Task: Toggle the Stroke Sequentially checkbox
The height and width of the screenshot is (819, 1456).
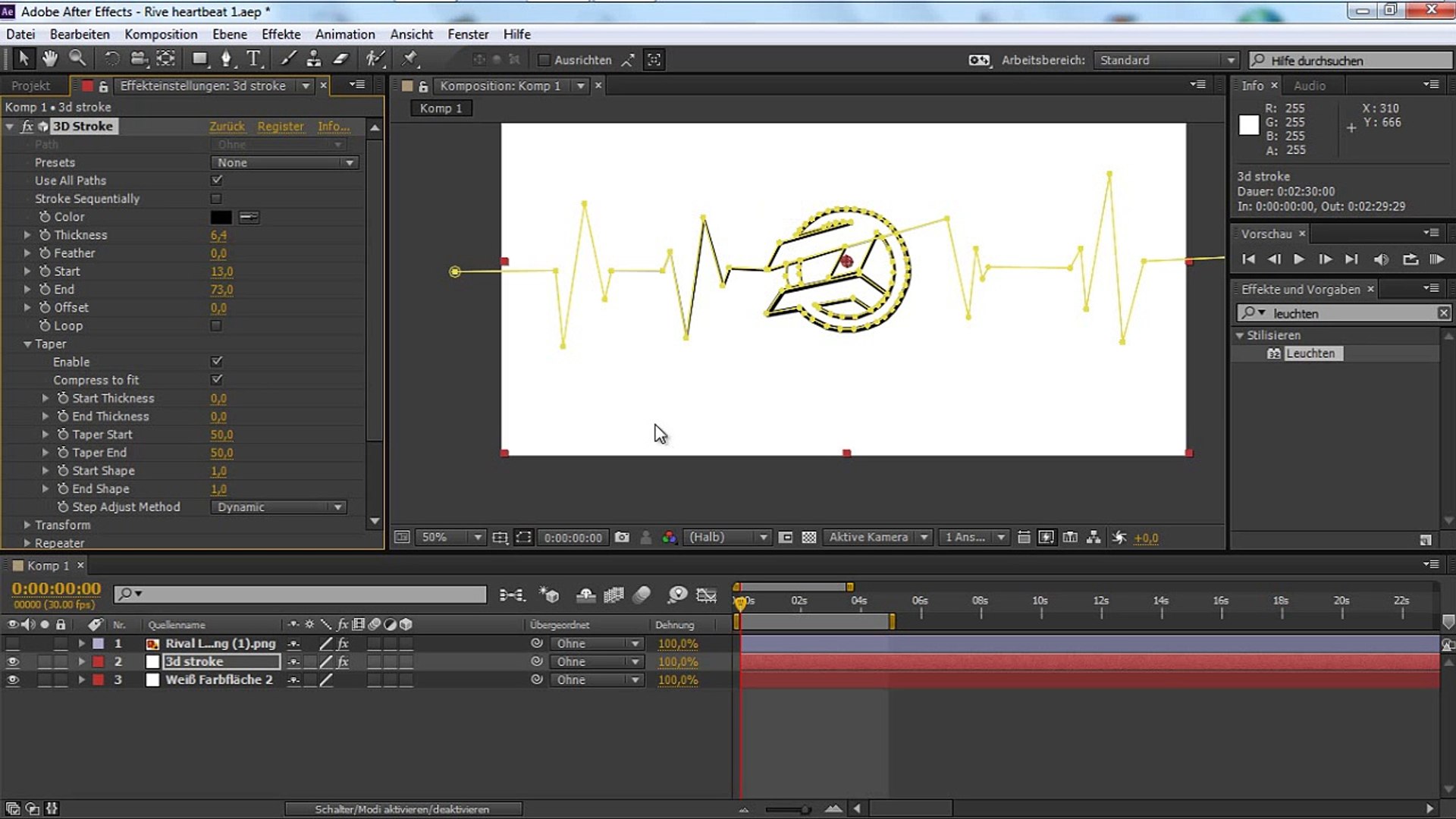Action: pos(216,199)
